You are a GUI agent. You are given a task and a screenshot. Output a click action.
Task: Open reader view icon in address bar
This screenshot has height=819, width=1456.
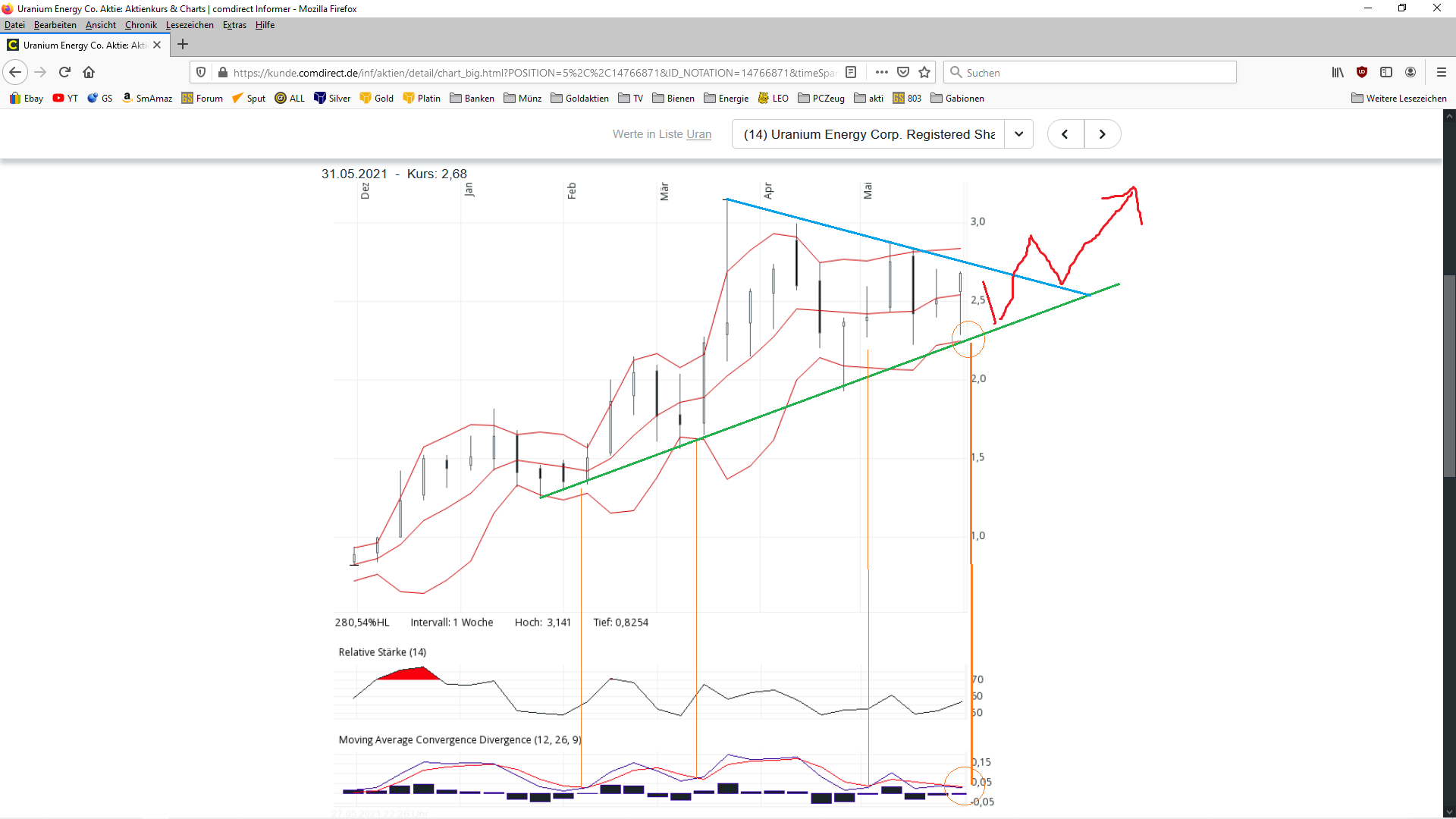point(851,72)
